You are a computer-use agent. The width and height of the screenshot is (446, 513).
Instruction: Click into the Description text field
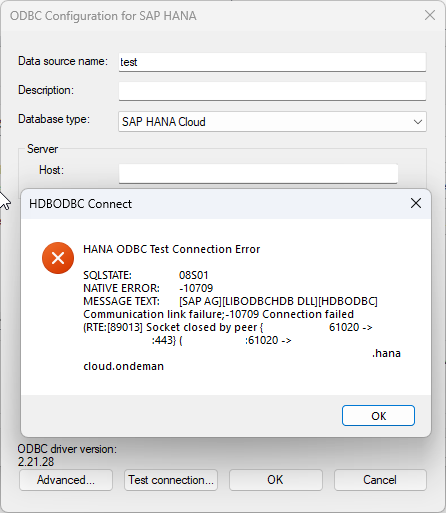(x=272, y=91)
